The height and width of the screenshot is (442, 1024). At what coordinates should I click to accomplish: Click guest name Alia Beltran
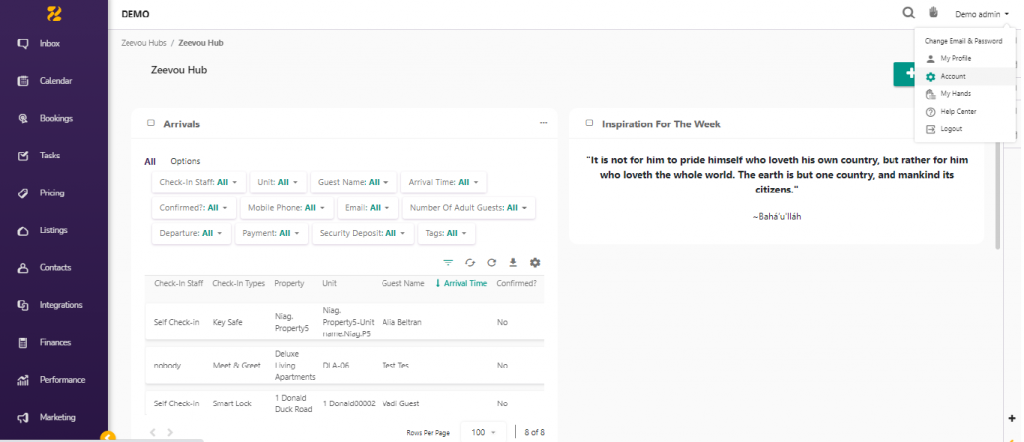point(403,323)
